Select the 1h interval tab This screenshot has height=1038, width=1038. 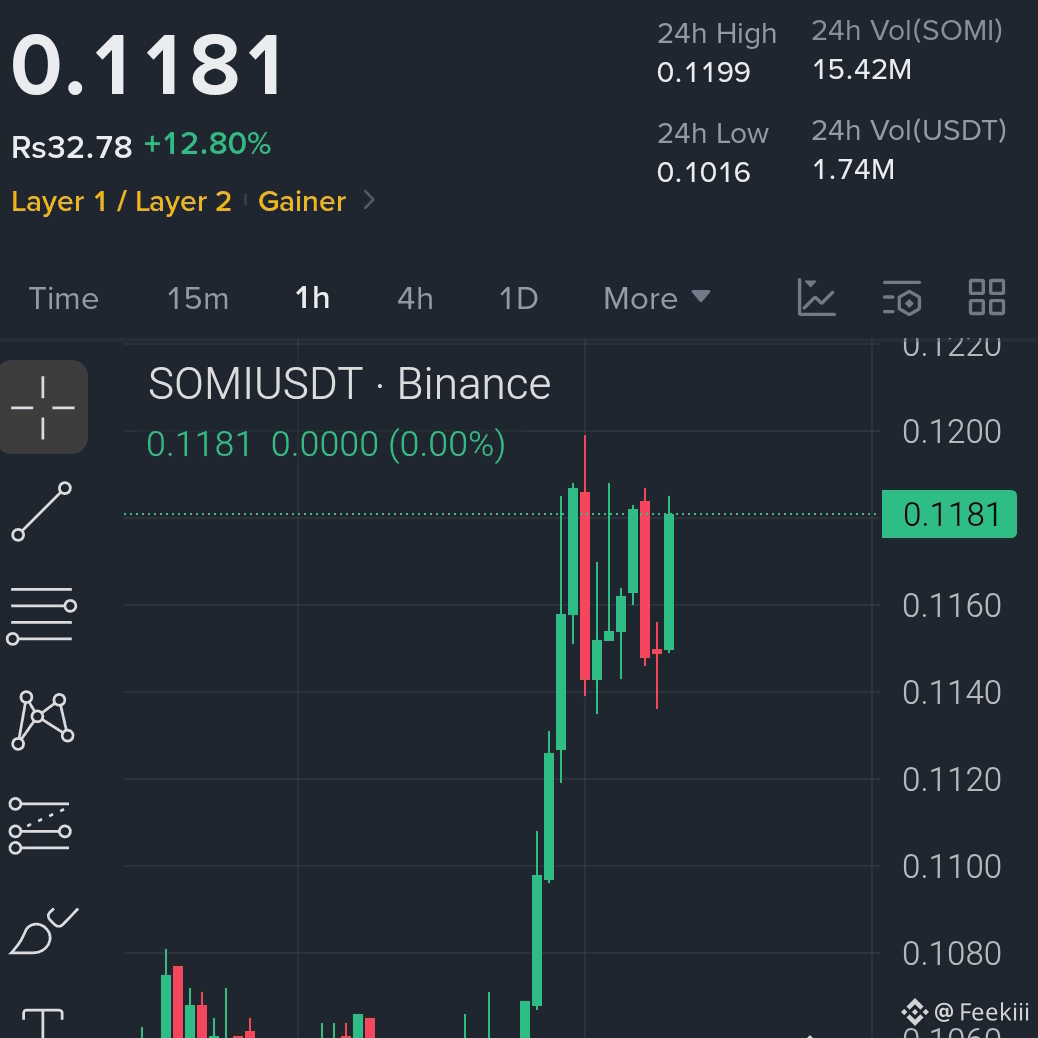click(x=312, y=298)
